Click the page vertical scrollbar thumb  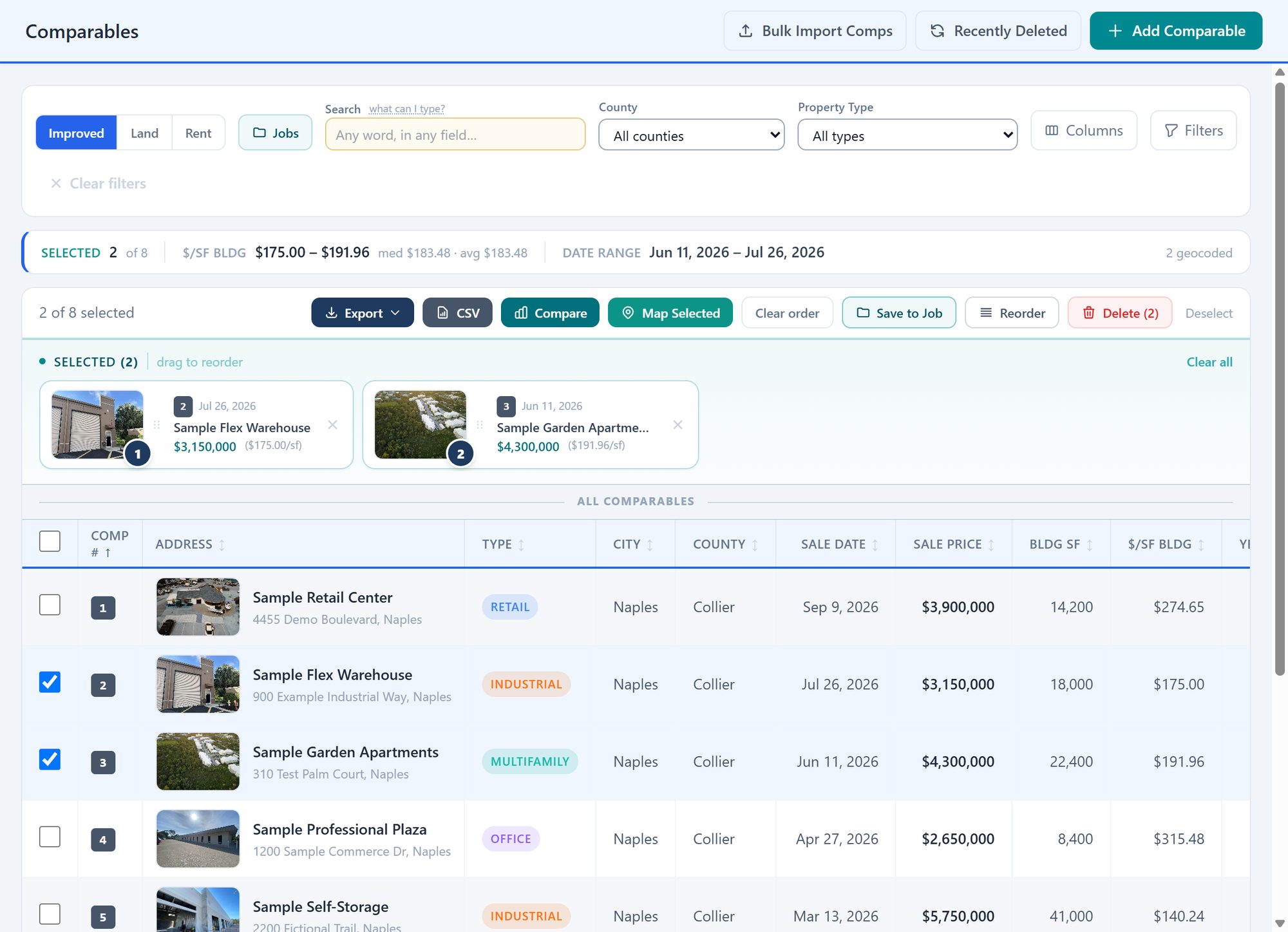point(1280,379)
